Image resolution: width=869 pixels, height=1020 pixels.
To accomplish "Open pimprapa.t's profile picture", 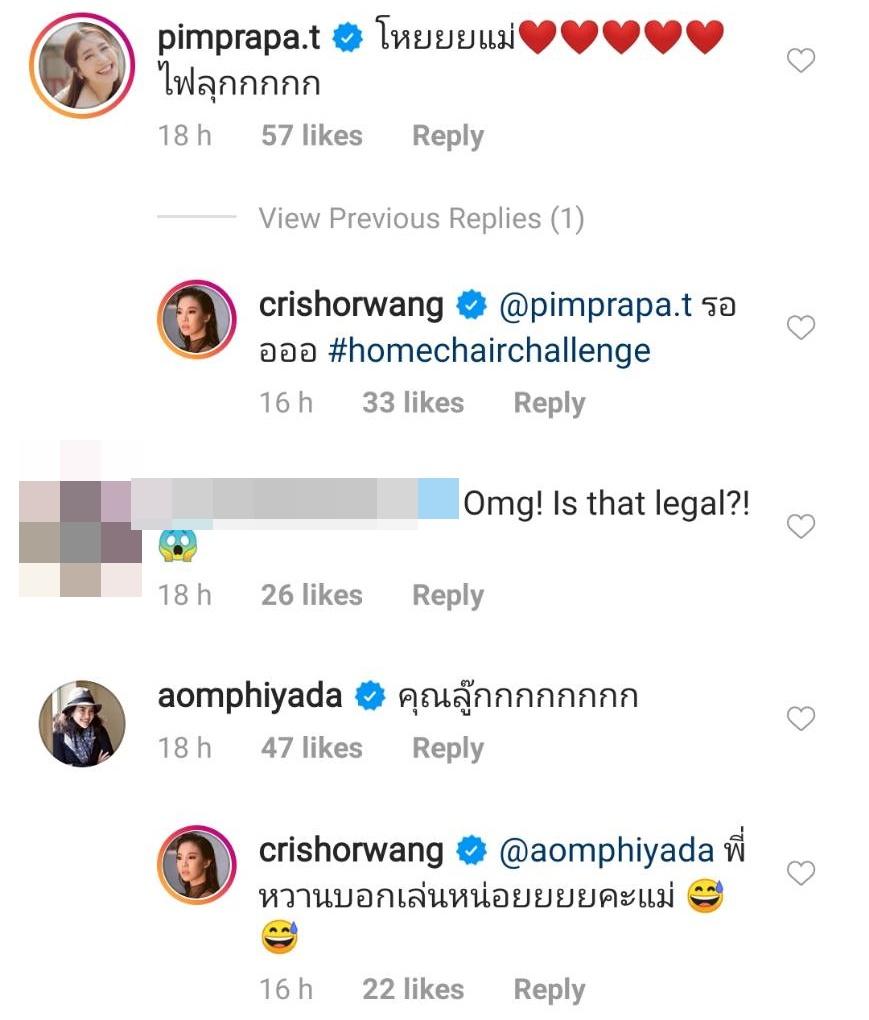I will tap(75, 65).
